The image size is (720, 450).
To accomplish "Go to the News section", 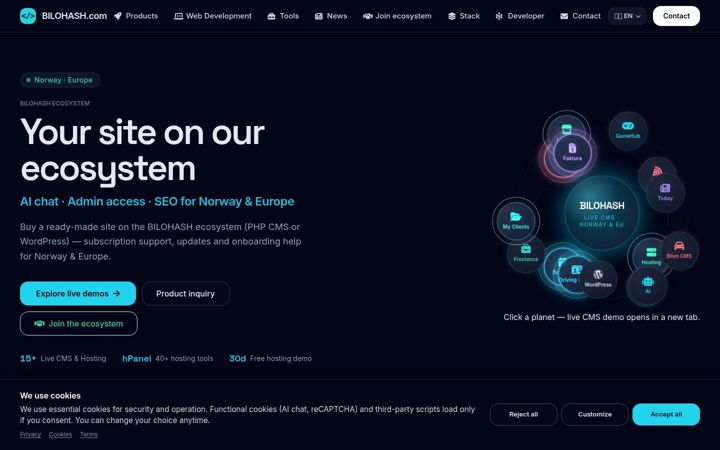I will tap(331, 16).
